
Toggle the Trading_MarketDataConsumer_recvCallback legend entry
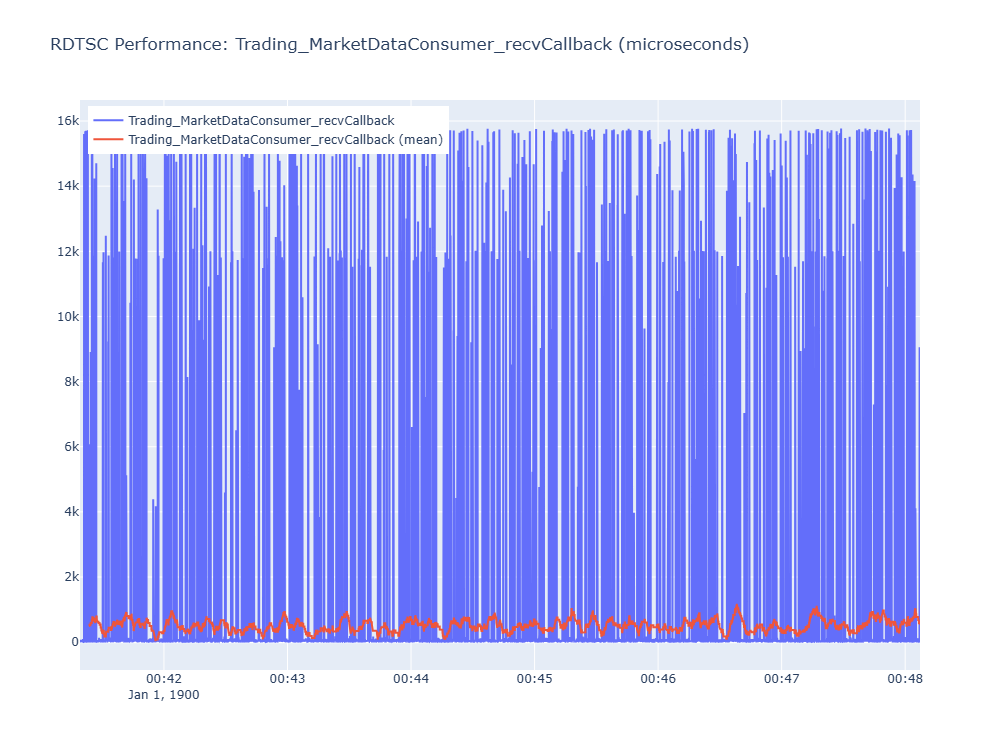click(x=261, y=121)
